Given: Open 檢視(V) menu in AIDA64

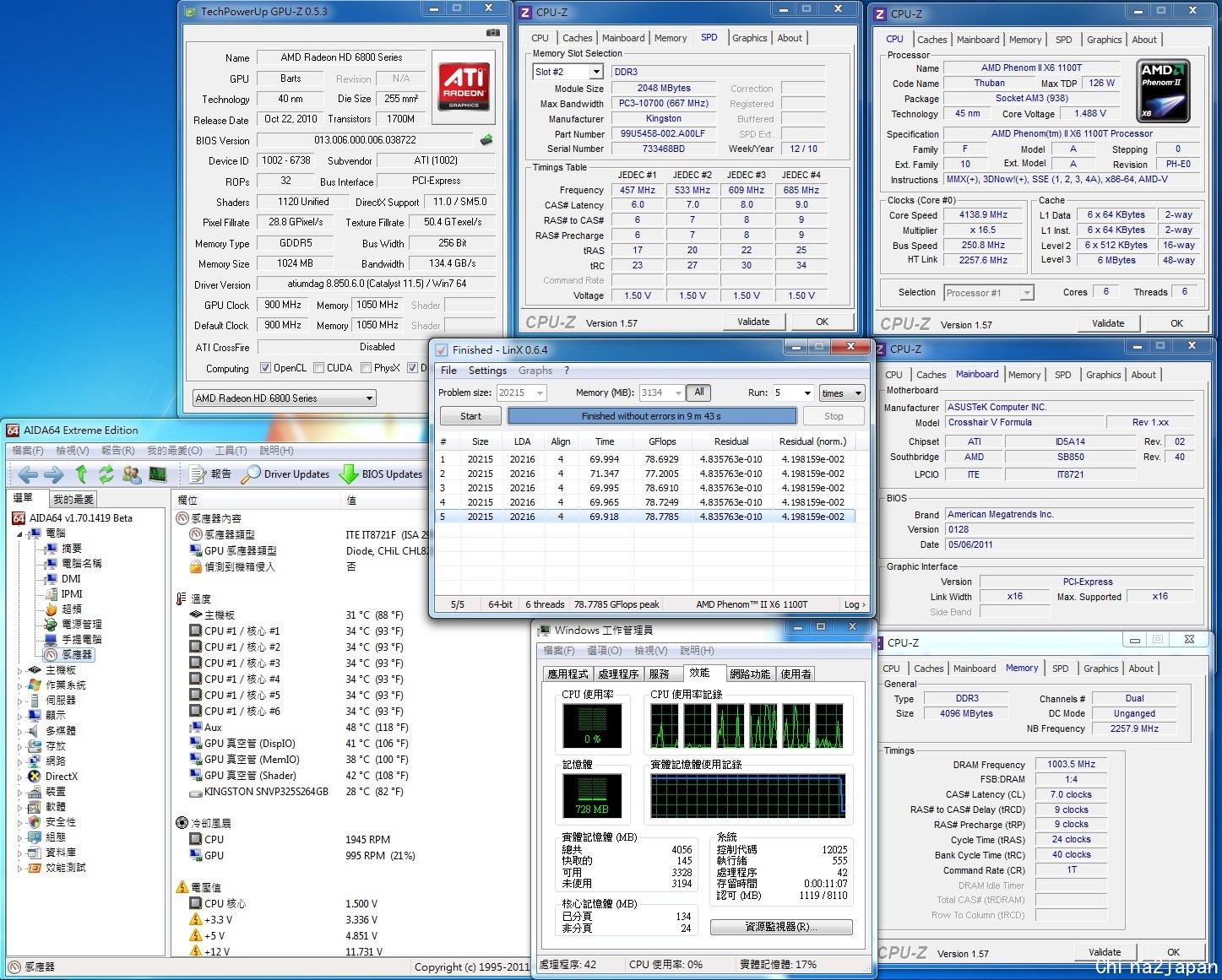Looking at the screenshot, I should click(72, 451).
